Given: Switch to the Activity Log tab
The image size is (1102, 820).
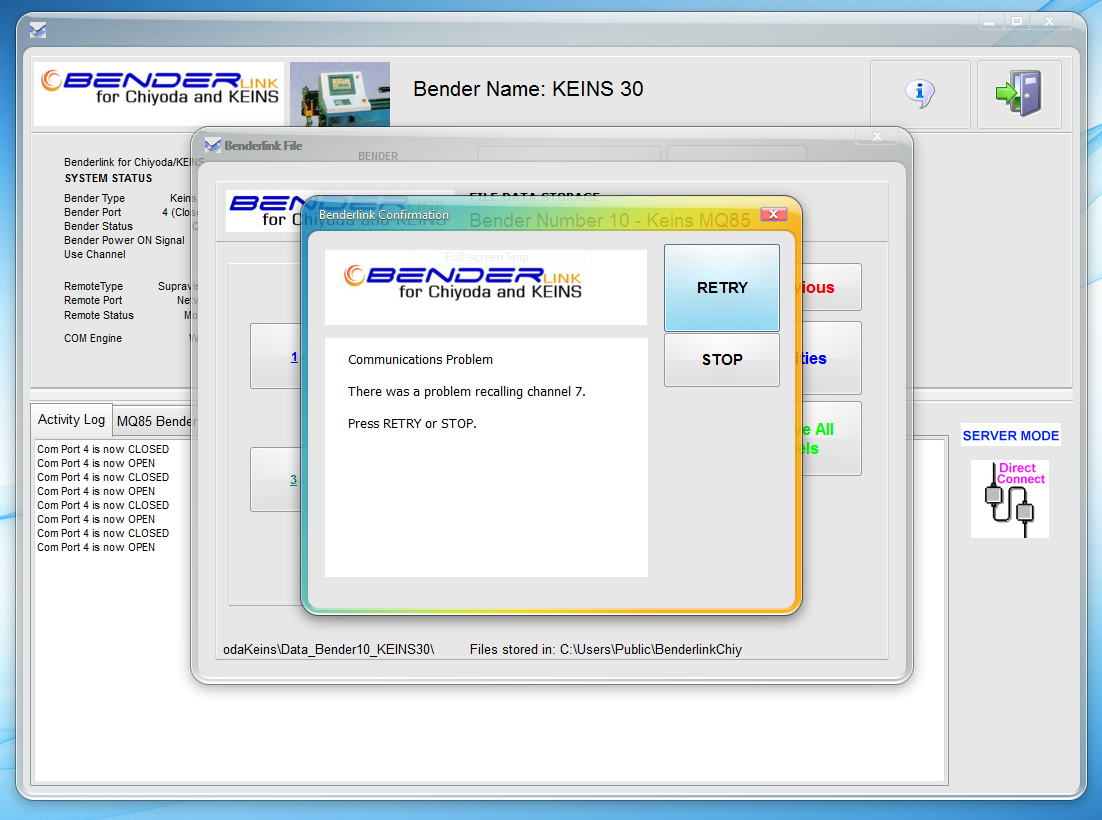Looking at the screenshot, I should click(71, 420).
